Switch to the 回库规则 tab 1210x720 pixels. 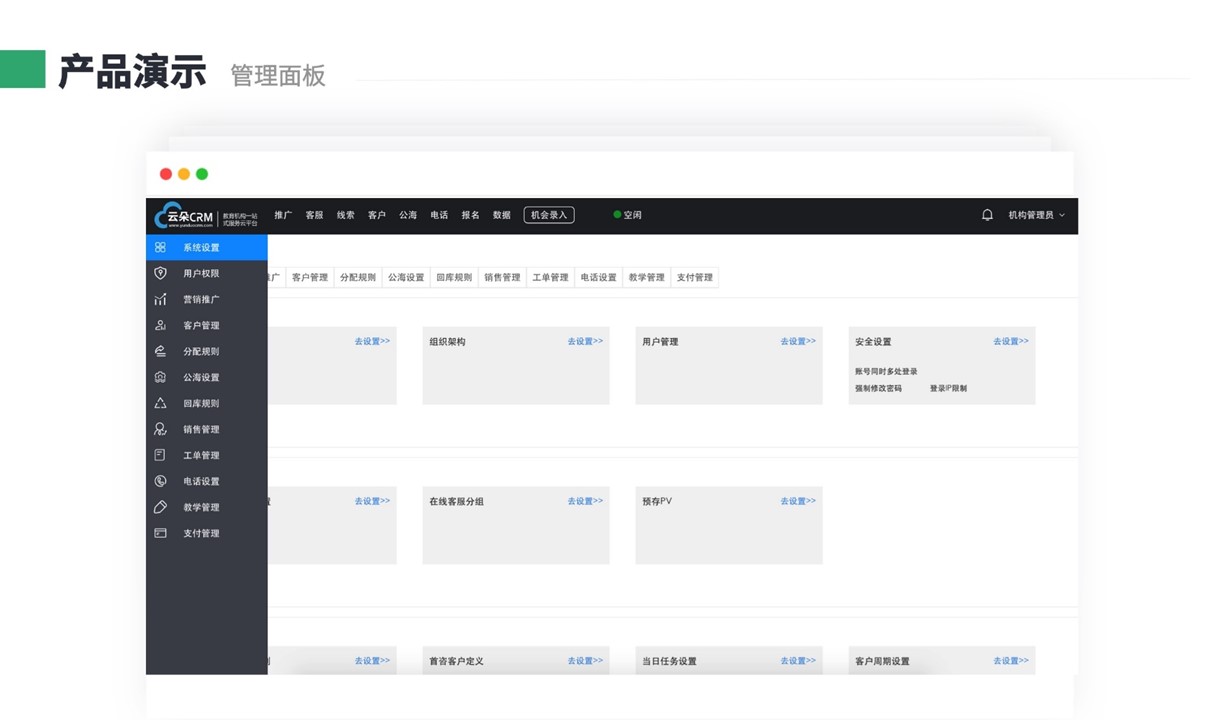point(454,277)
